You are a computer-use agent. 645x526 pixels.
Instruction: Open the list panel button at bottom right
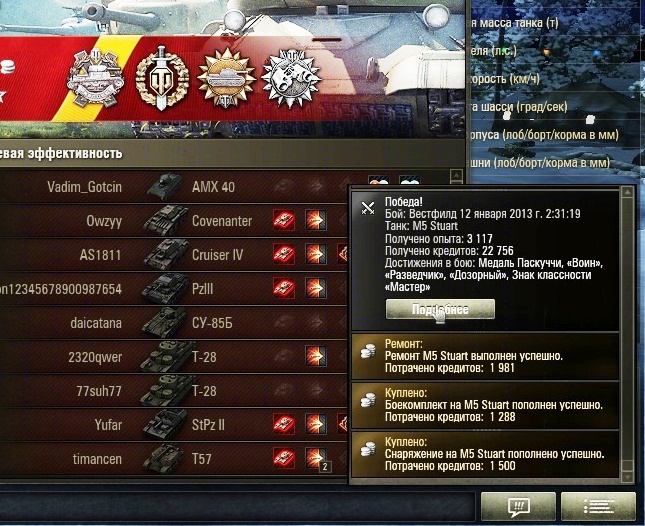pyautogui.click(x=598, y=507)
